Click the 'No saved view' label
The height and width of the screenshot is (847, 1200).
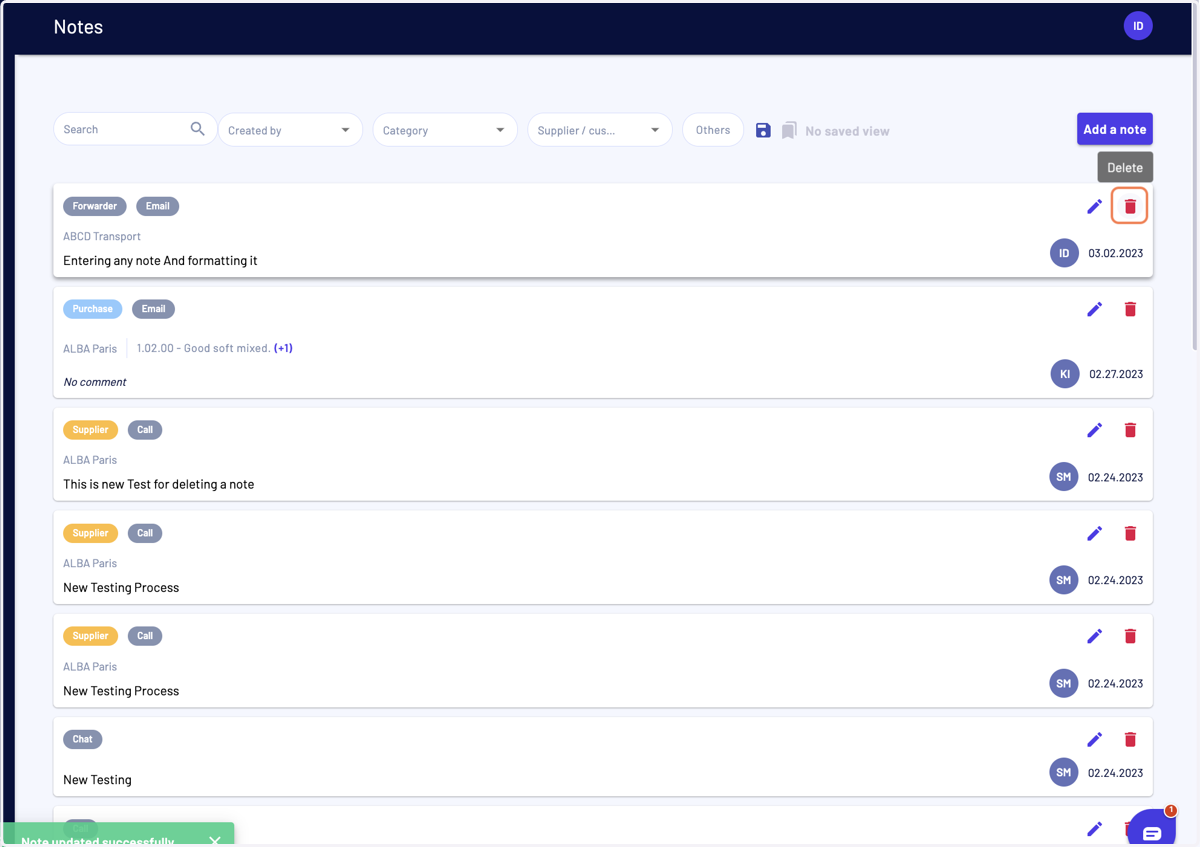point(847,131)
